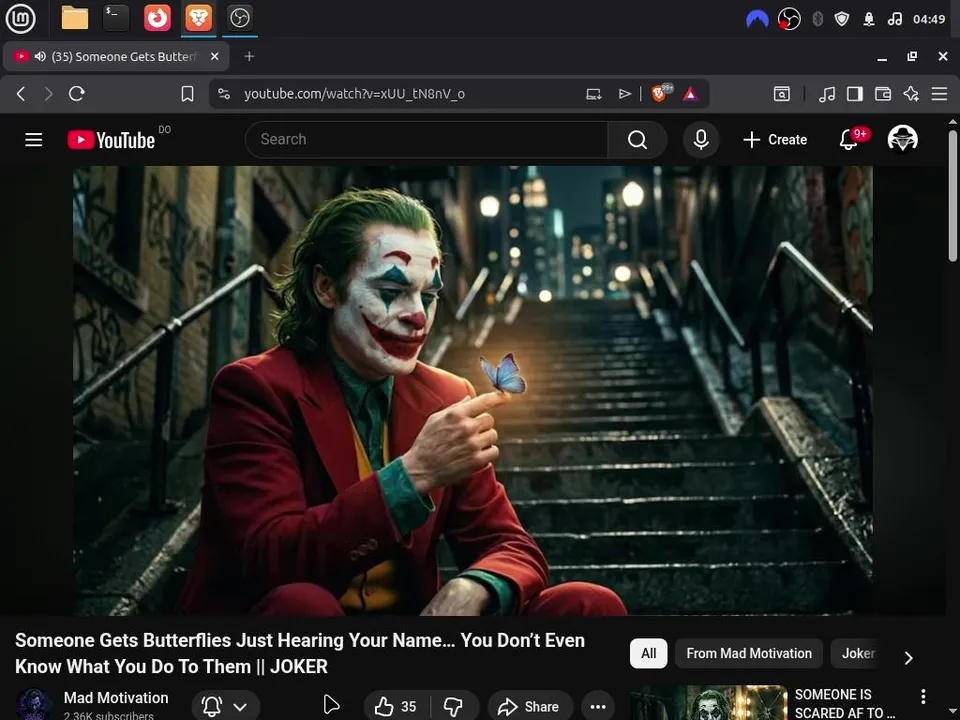
Task: Open Brave Wallet
Action: (x=883, y=94)
